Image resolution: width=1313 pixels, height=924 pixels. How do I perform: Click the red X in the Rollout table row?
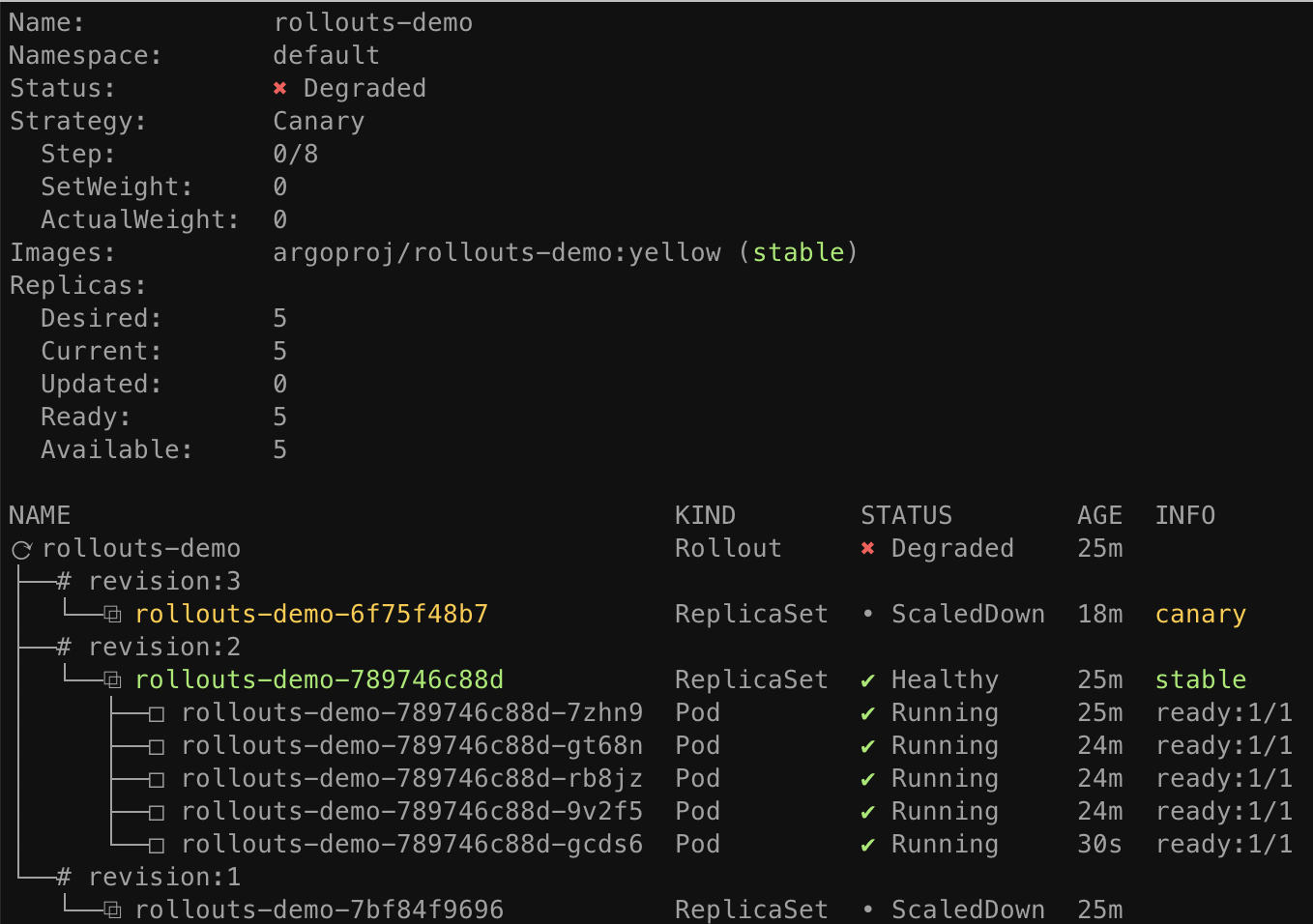click(x=867, y=549)
